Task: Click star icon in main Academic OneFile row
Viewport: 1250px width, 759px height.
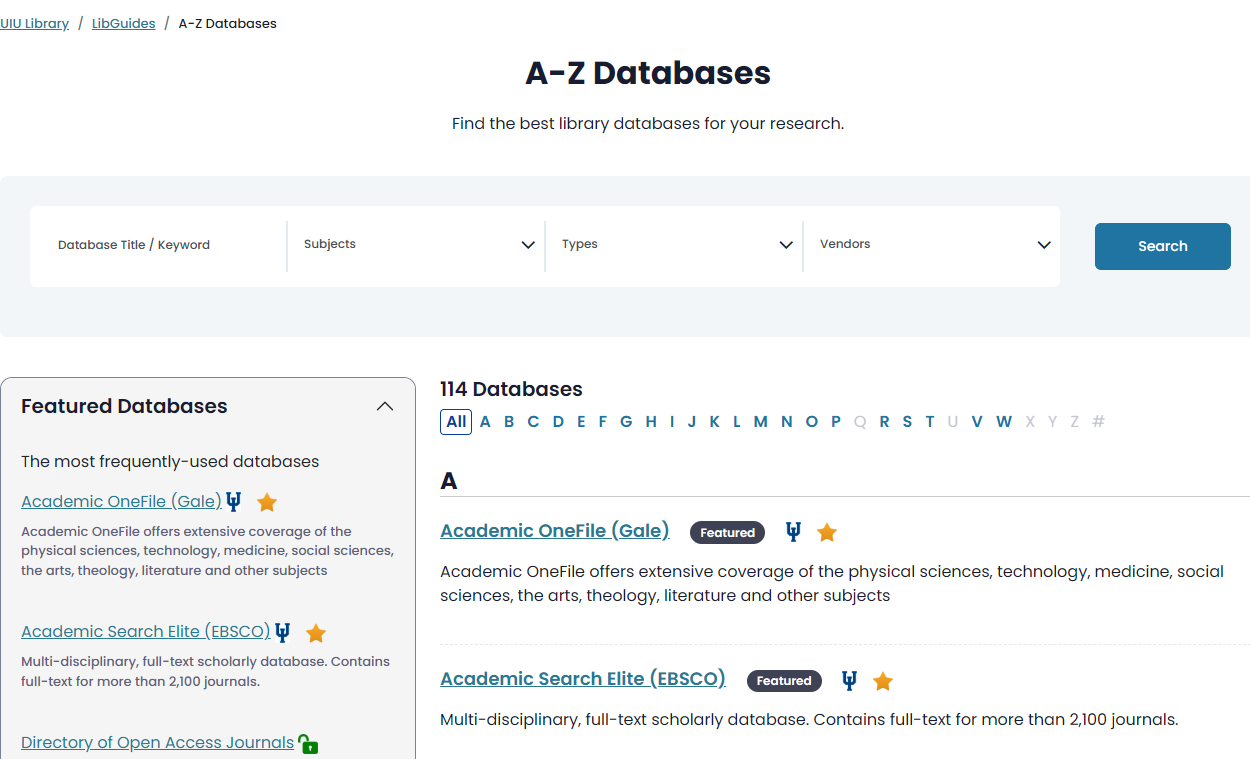Action: 827,532
